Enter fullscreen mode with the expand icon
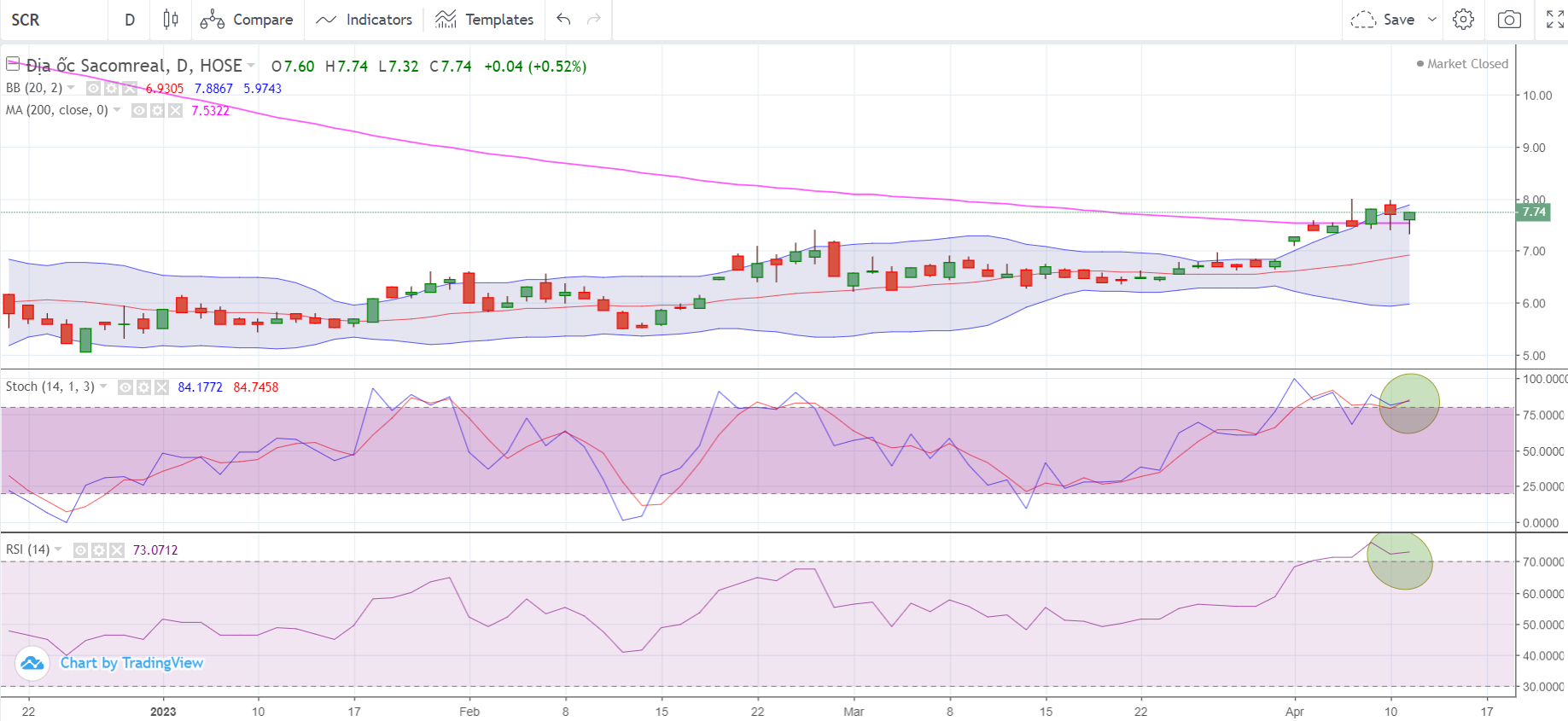1568x721 pixels. tap(1554, 20)
